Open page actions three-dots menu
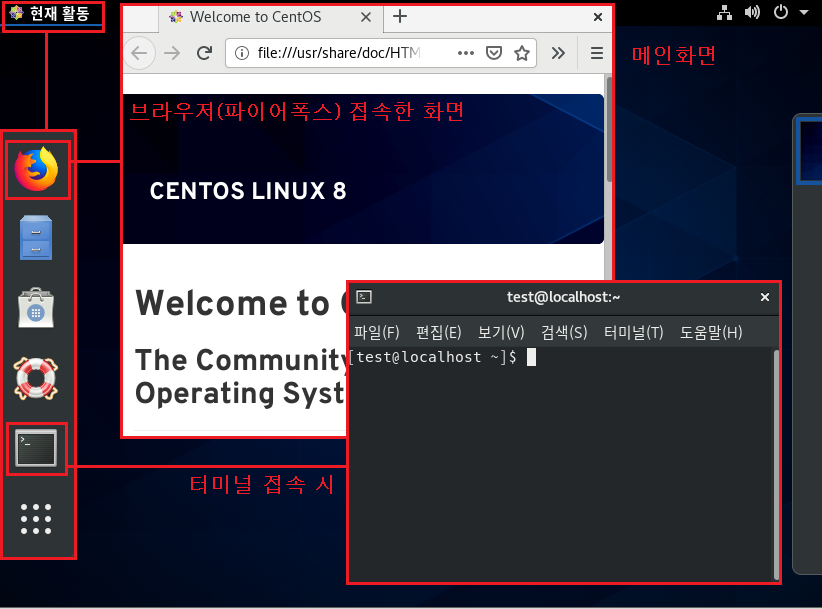Viewport: 822px width, 609px height. coord(466,53)
